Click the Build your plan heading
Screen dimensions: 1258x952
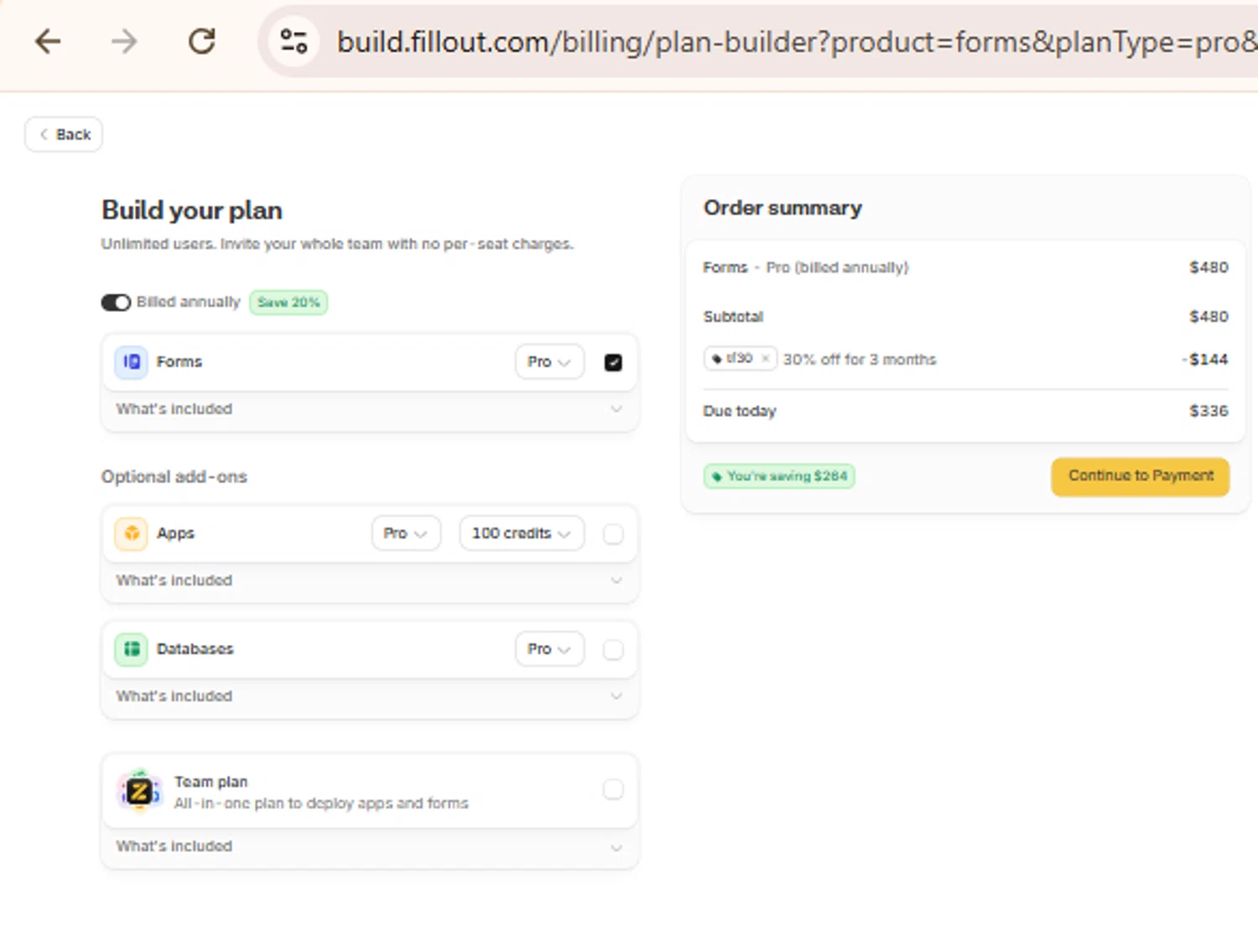click(x=192, y=210)
